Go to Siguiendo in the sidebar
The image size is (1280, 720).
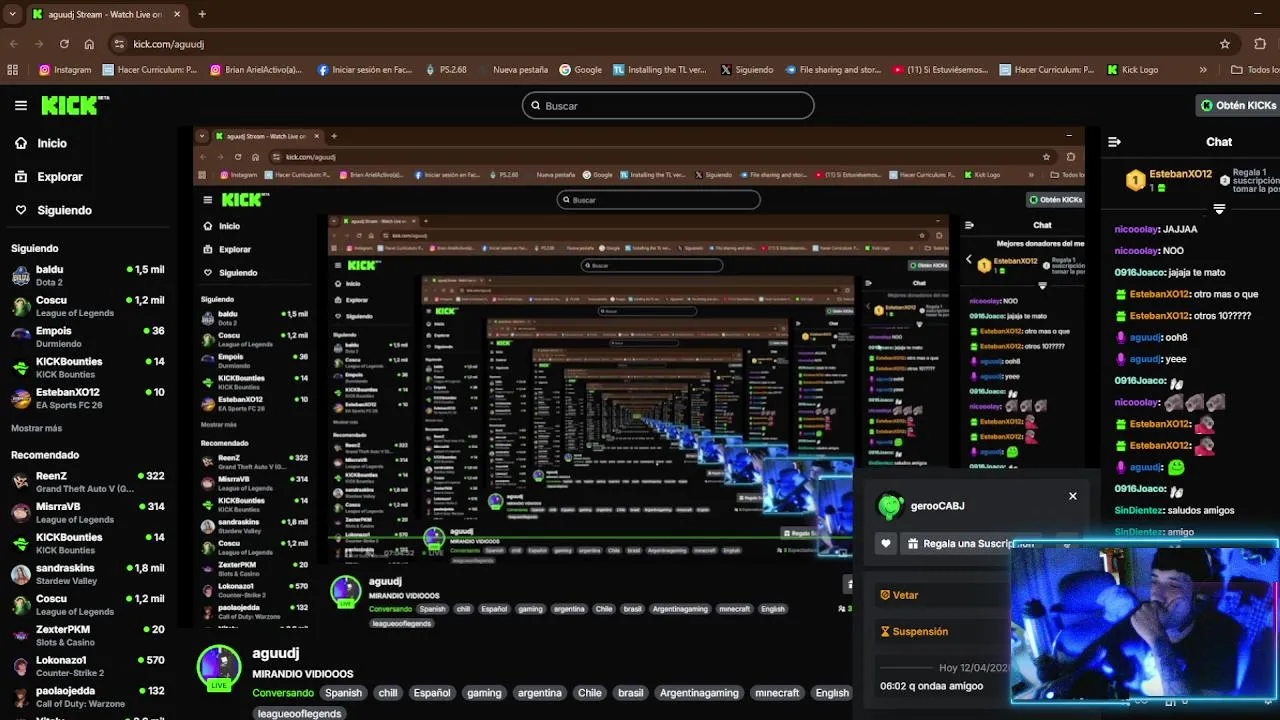pyautogui.click(x=53, y=210)
